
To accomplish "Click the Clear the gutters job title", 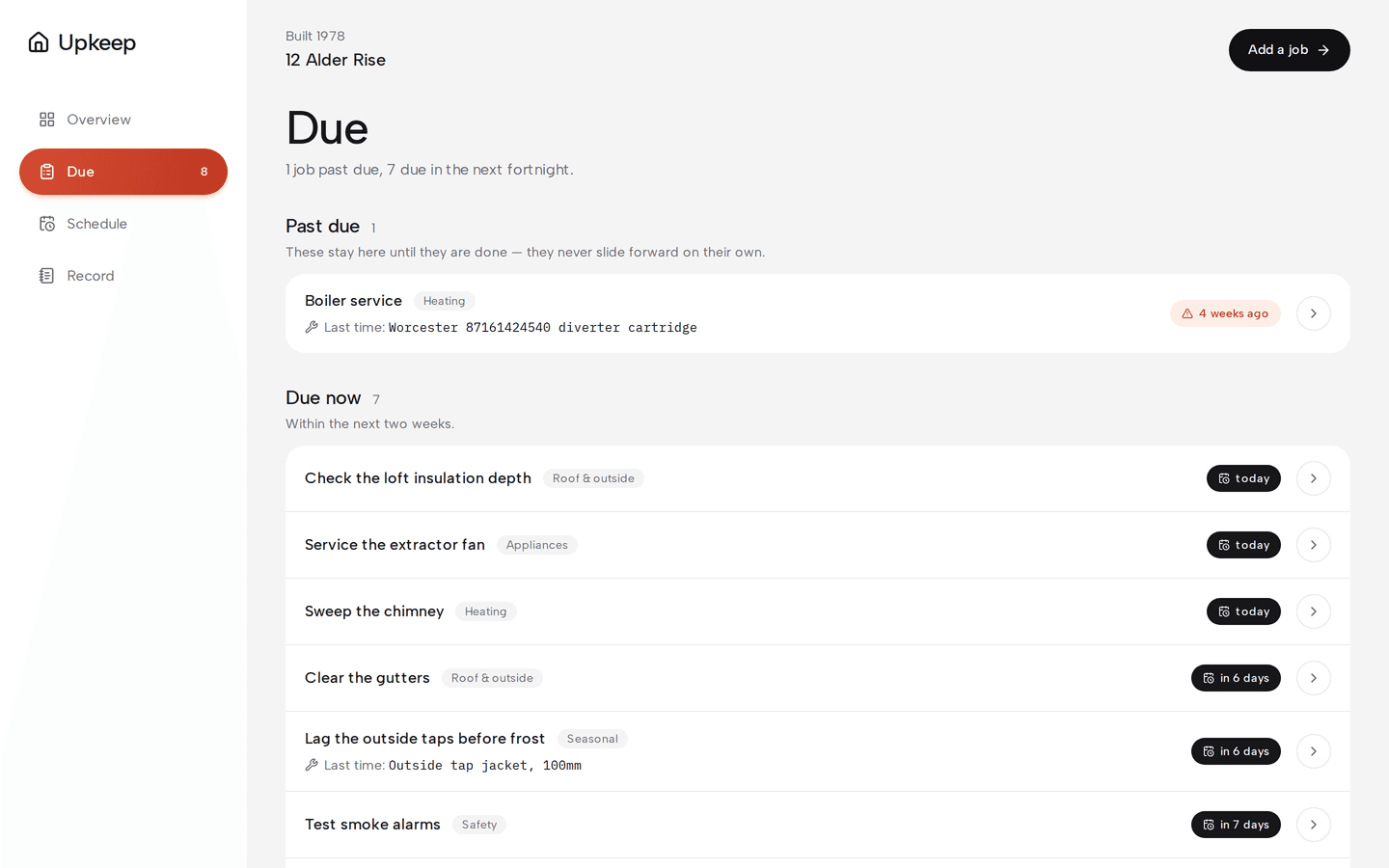I will (x=368, y=678).
